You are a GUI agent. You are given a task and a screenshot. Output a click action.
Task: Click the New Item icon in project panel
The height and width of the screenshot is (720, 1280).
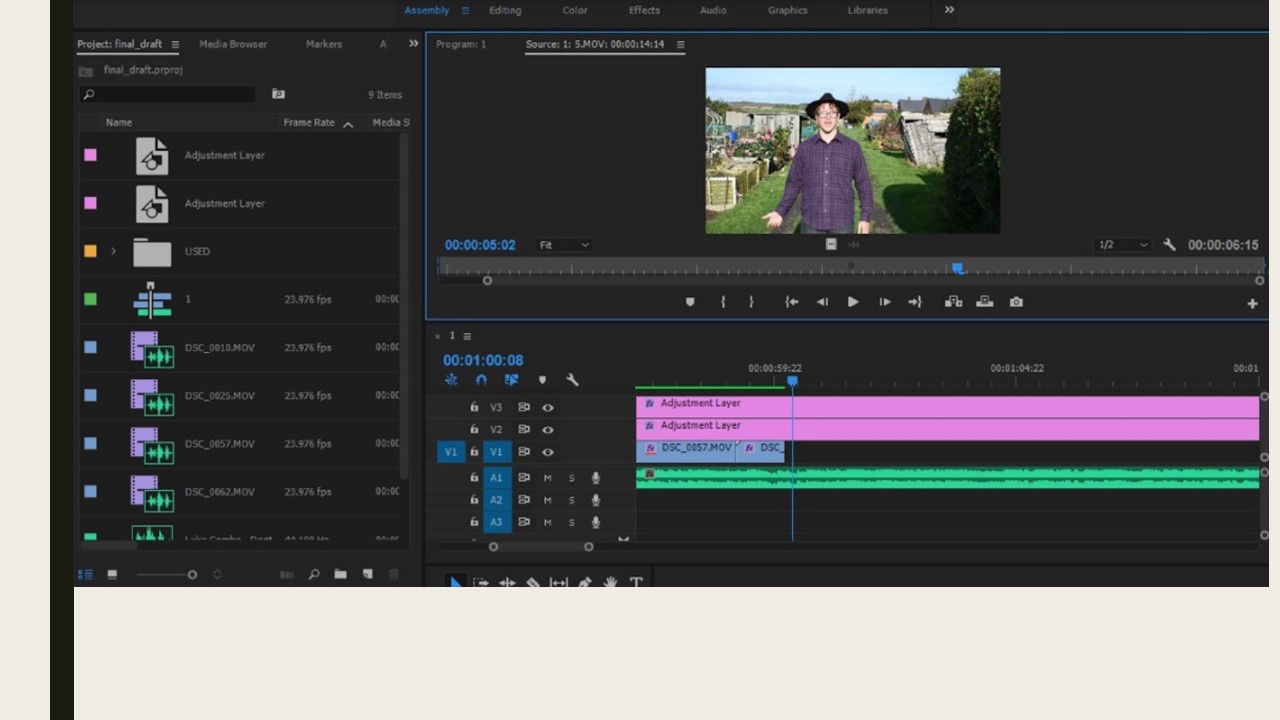(367, 574)
